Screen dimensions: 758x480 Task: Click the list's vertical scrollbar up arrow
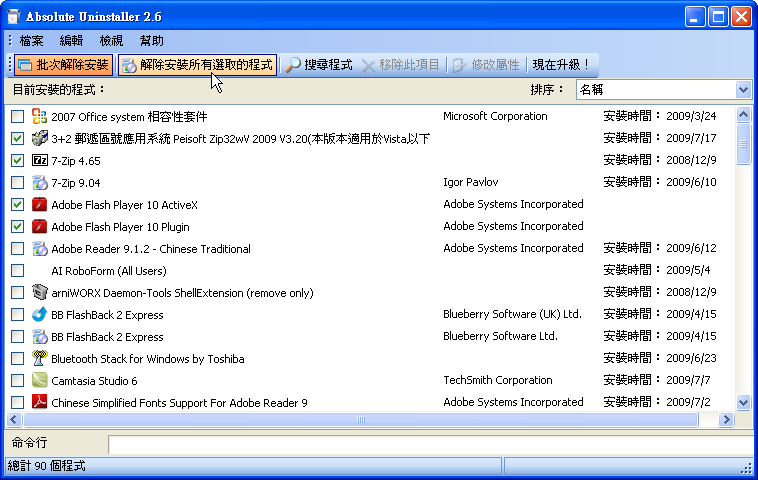click(743, 115)
